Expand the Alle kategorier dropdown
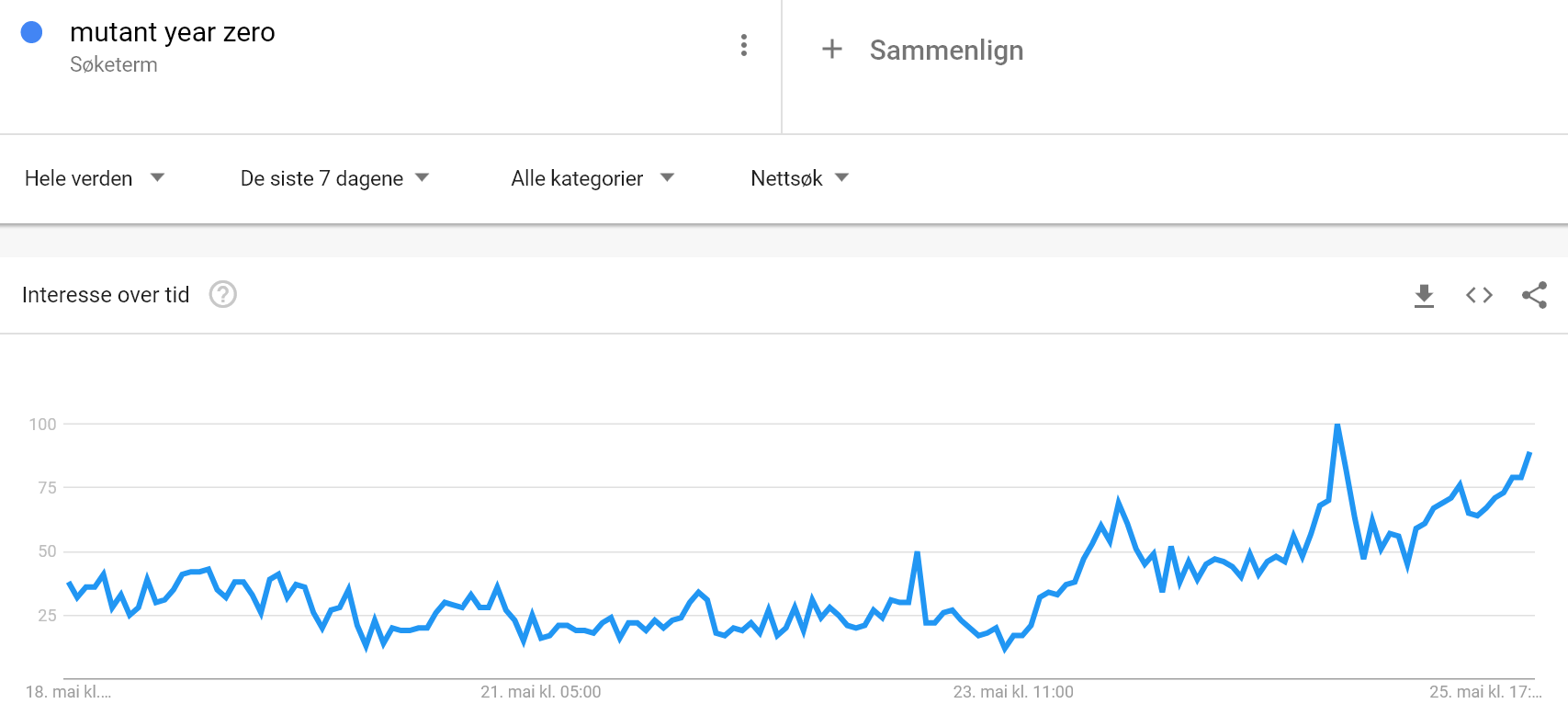Image resolution: width=1568 pixels, height=715 pixels. coord(593,178)
